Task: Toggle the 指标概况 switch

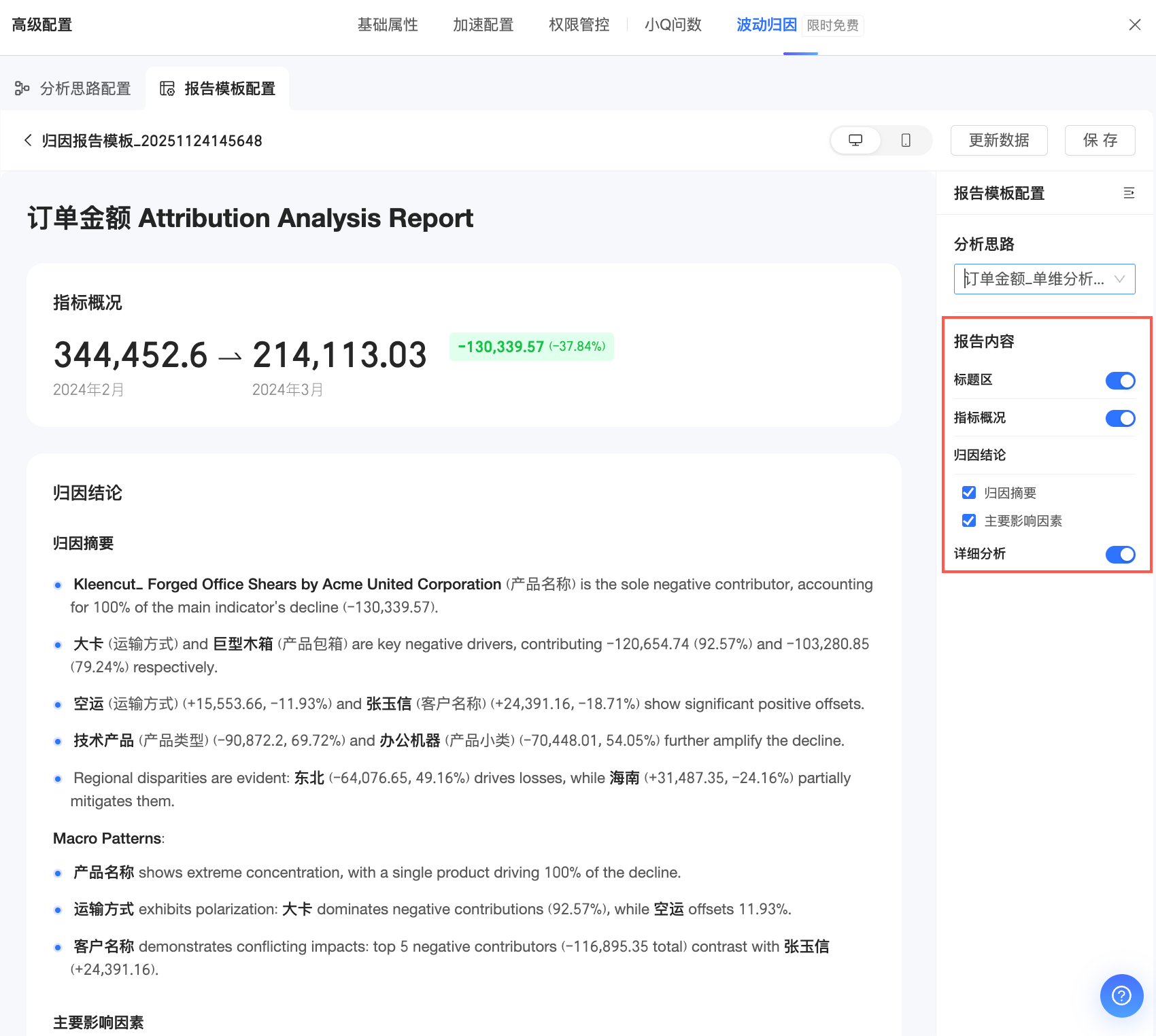Action: [1120, 418]
